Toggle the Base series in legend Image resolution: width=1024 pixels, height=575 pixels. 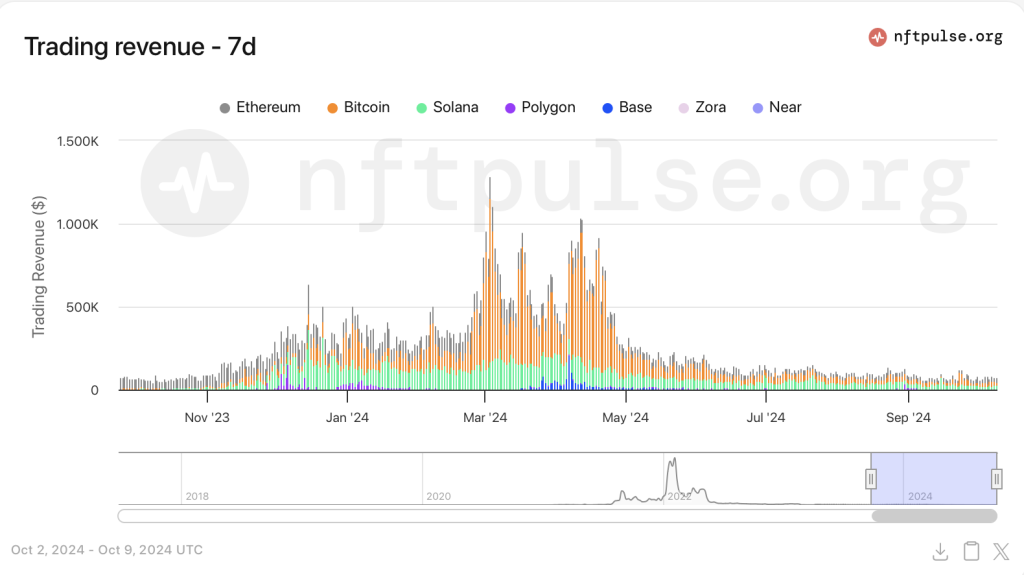click(627, 107)
